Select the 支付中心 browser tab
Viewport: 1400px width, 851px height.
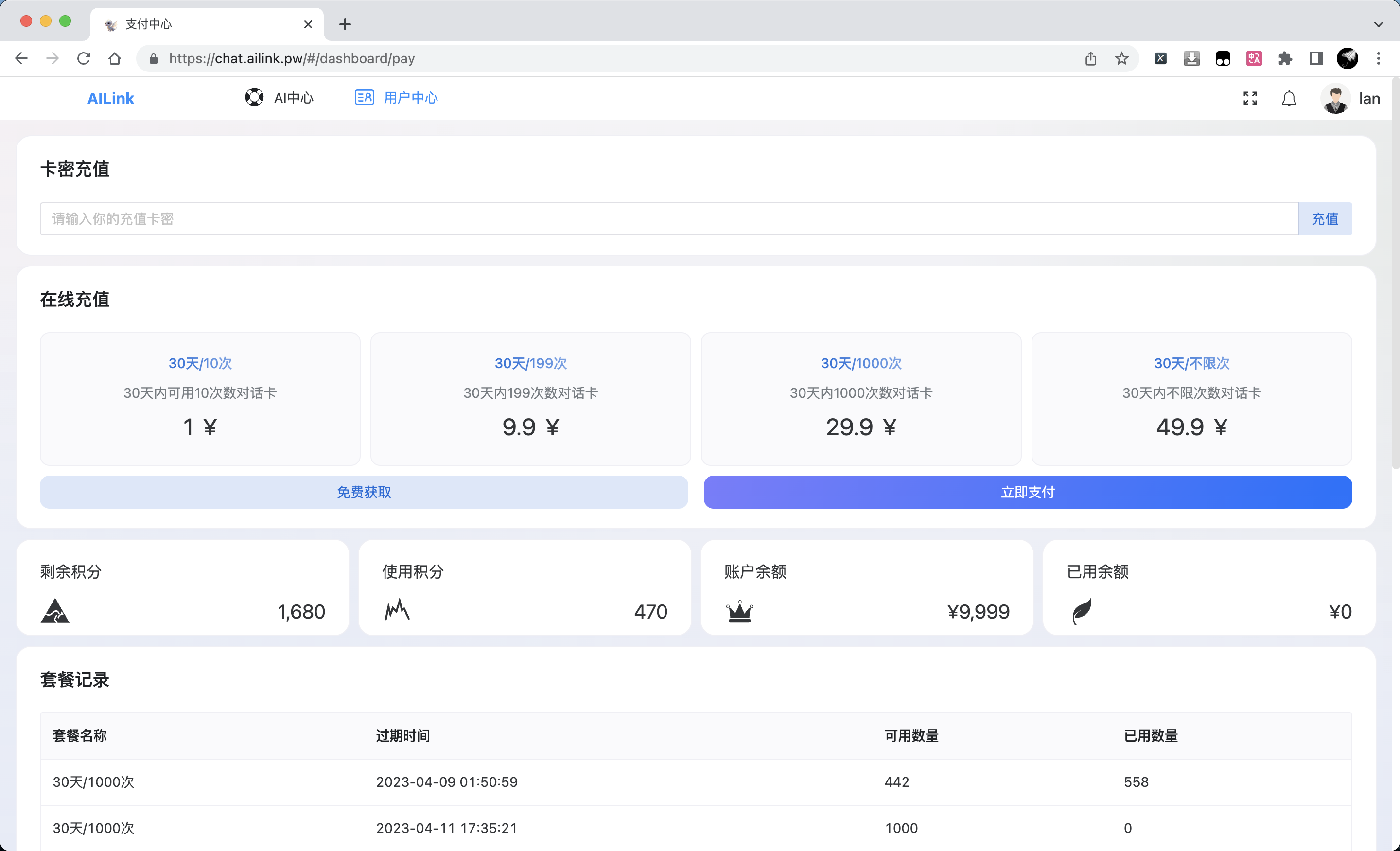207,24
